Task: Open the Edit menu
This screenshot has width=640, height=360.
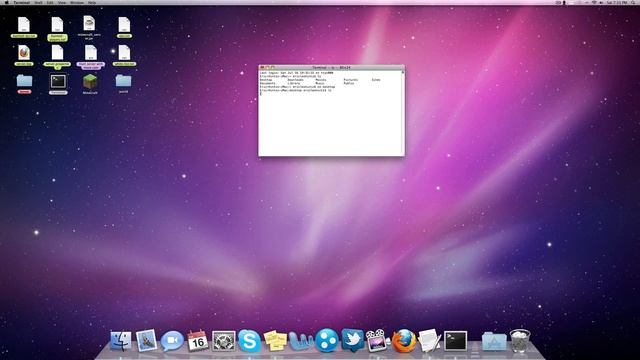Action: pyautogui.click(x=50, y=2)
